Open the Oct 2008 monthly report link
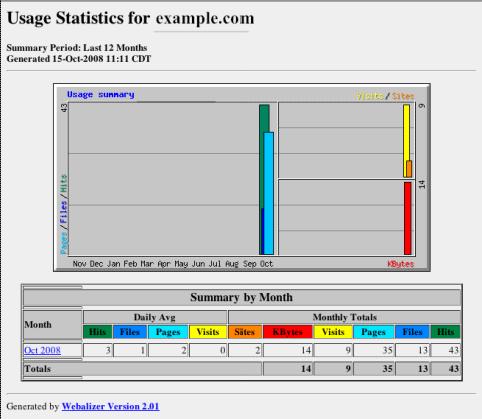Viewport: 482px width, 419px height. (x=42, y=350)
